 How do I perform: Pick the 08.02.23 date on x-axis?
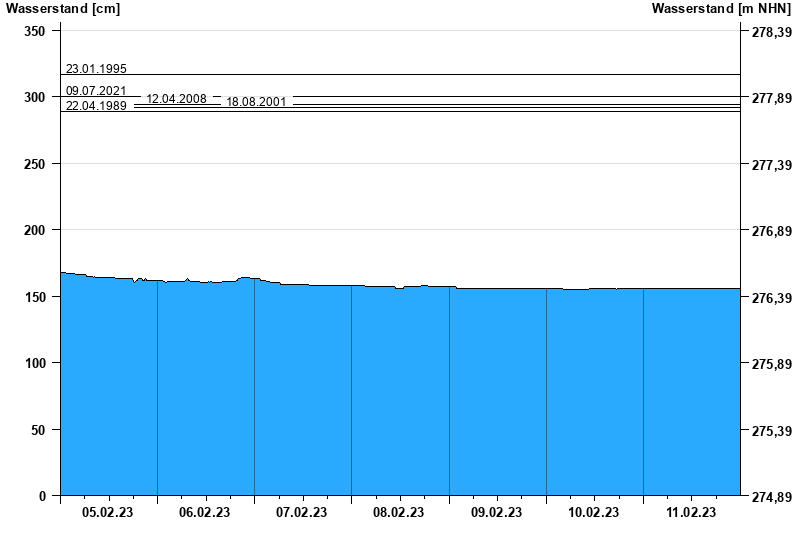399,513
